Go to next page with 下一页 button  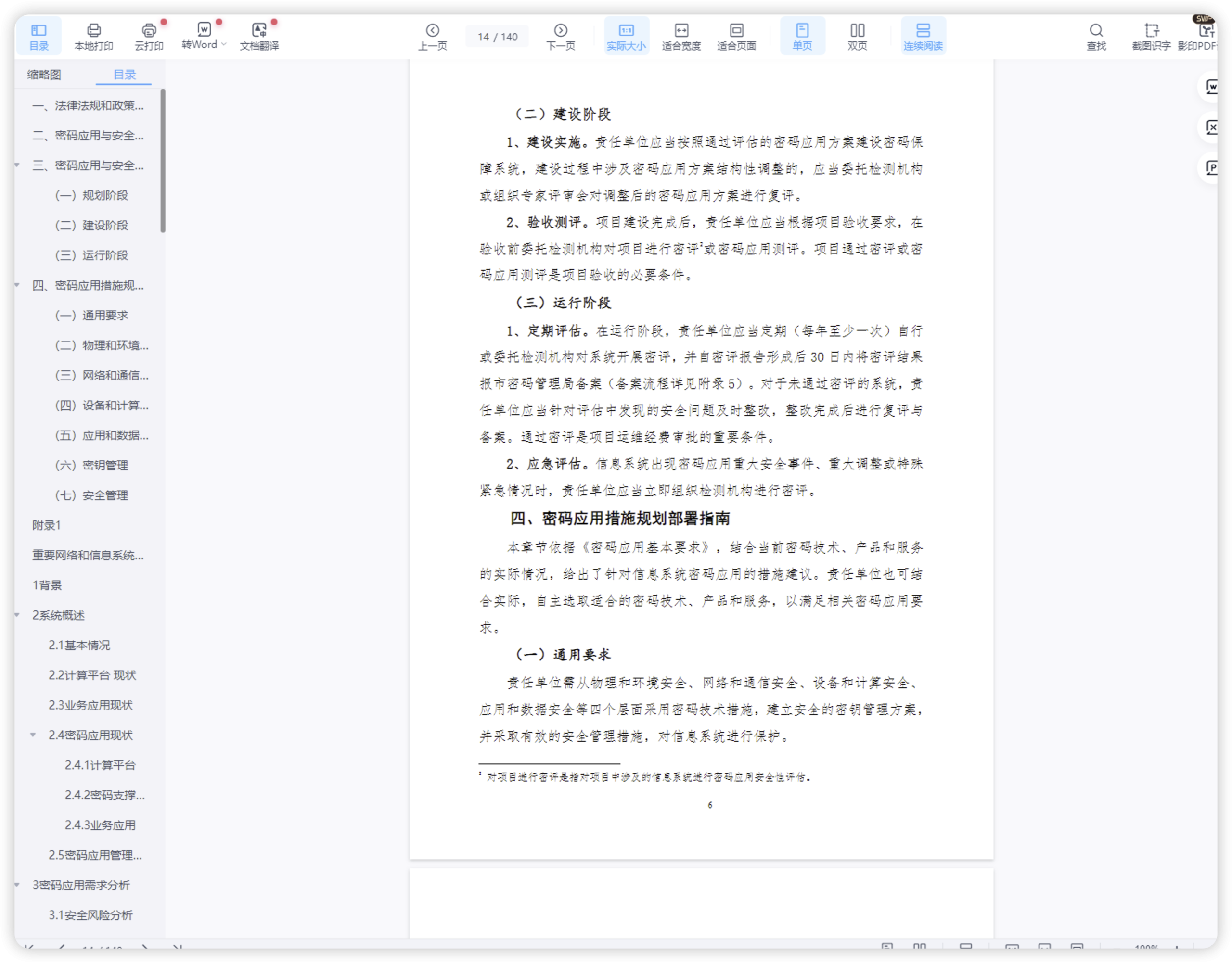[x=561, y=35]
